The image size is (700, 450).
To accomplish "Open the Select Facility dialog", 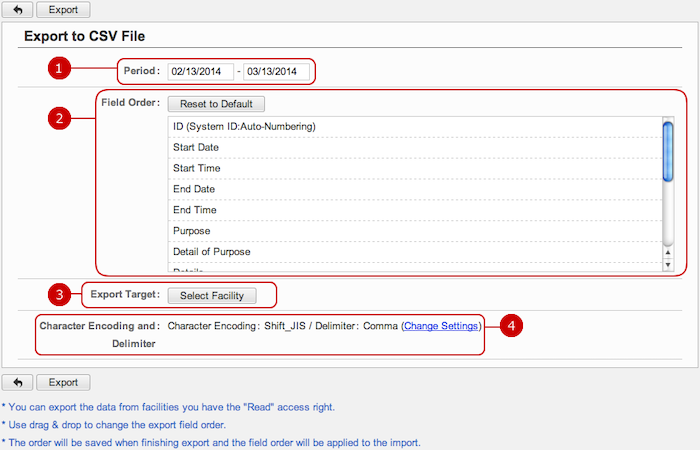I will (212, 295).
